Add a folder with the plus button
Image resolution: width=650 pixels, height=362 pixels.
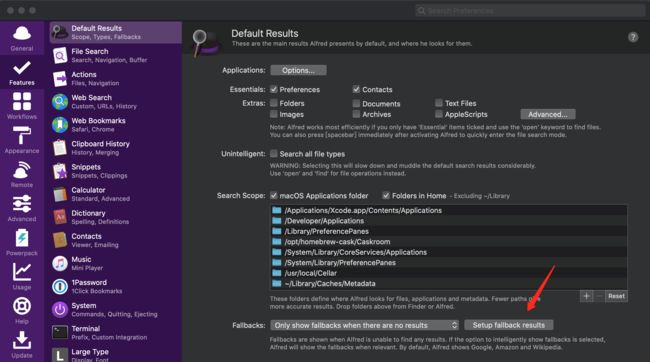pyautogui.click(x=586, y=296)
